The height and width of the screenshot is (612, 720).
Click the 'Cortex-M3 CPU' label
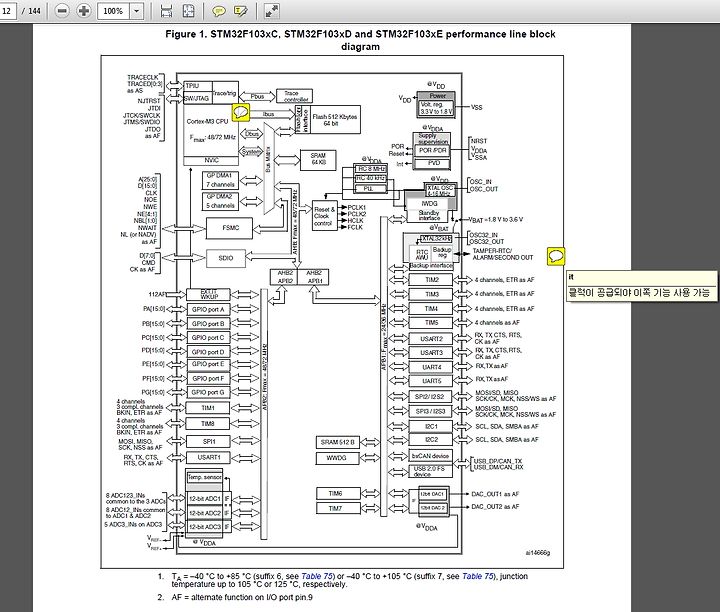tap(207, 121)
